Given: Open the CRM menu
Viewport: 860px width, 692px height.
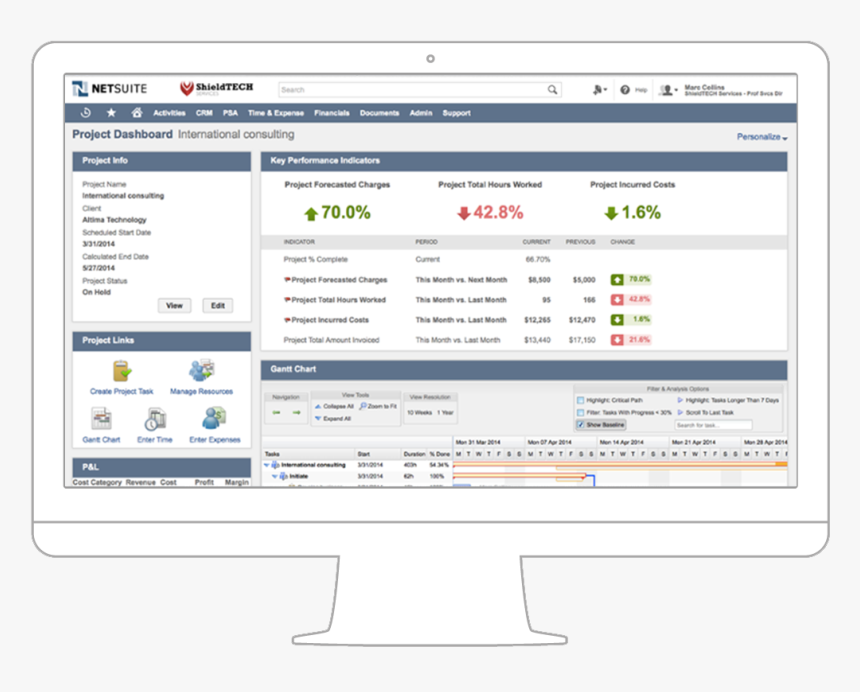Looking at the screenshot, I should point(204,113).
